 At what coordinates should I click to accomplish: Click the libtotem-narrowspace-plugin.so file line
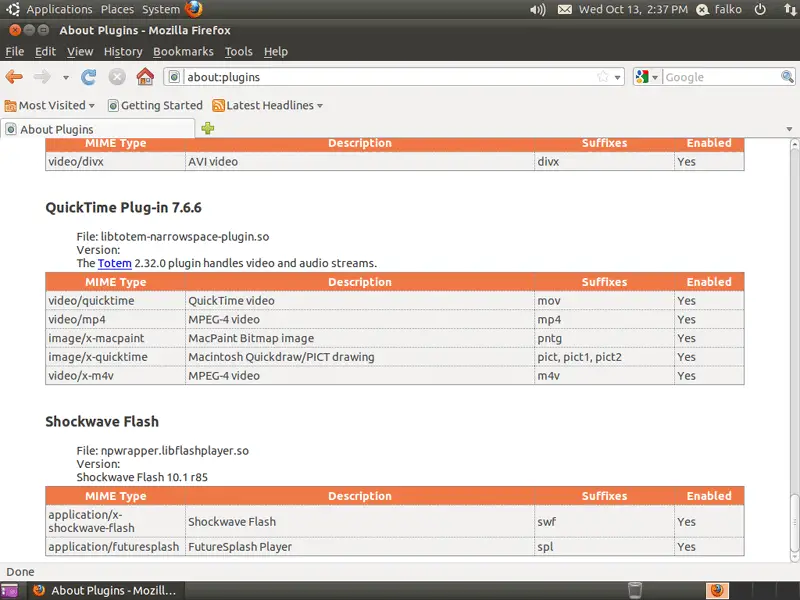(173, 237)
